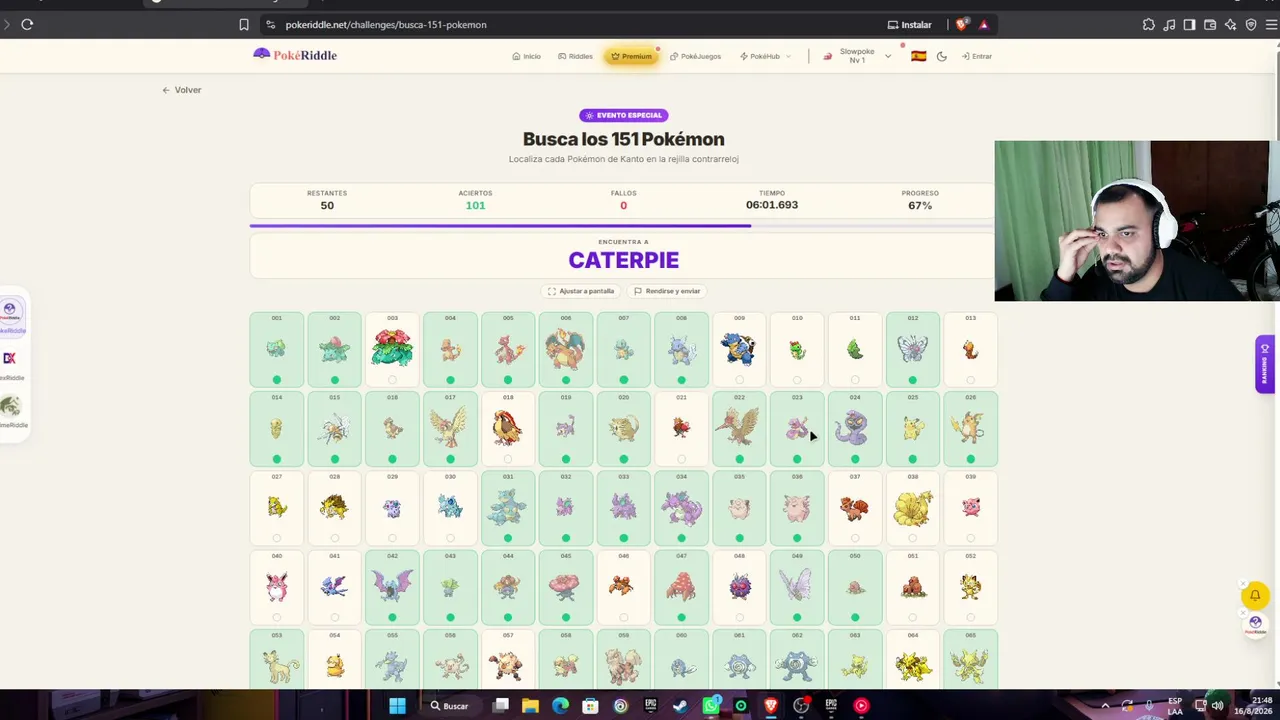Open Brave Shields icon in address bar
This screenshot has width=1280, height=720.
coord(962,24)
